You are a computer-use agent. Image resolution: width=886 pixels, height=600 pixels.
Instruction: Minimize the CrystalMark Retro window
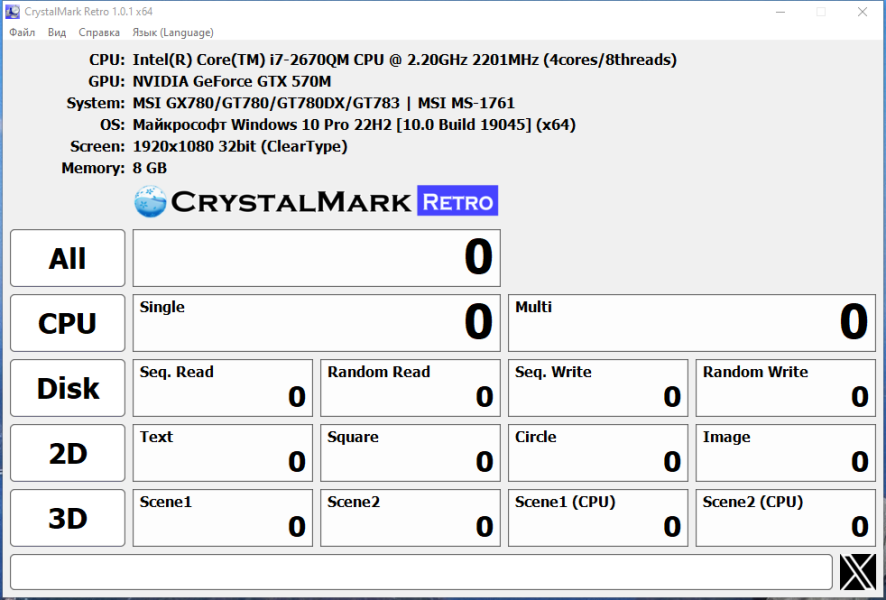click(780, 12)
